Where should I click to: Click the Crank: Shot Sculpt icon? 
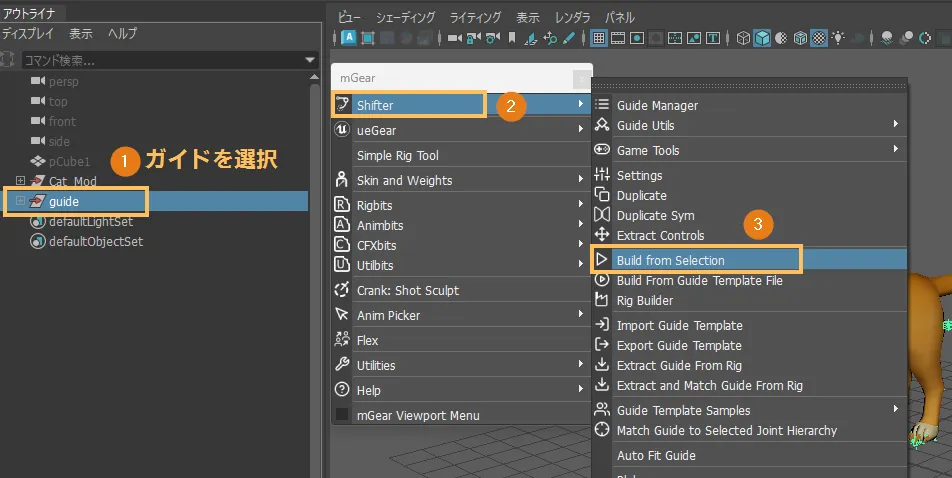[341, 290]
